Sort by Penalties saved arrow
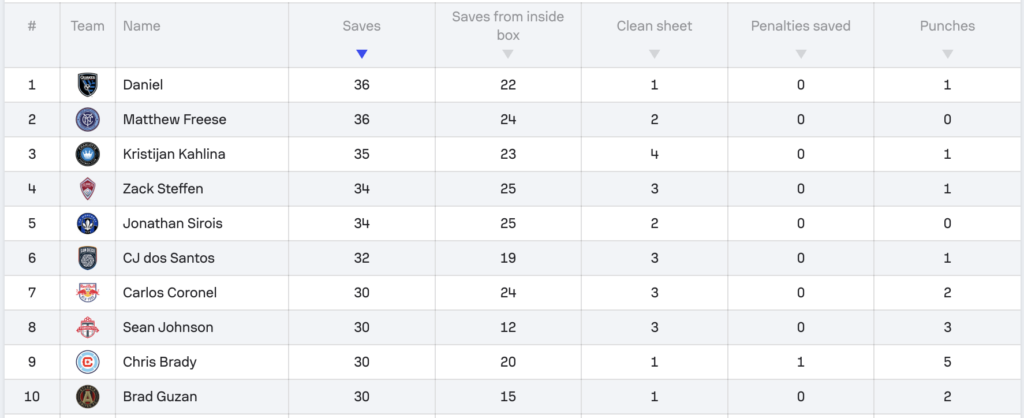The height and width of the screenshot is (418, 1024). pyautogui.click(x=801, y=54)
